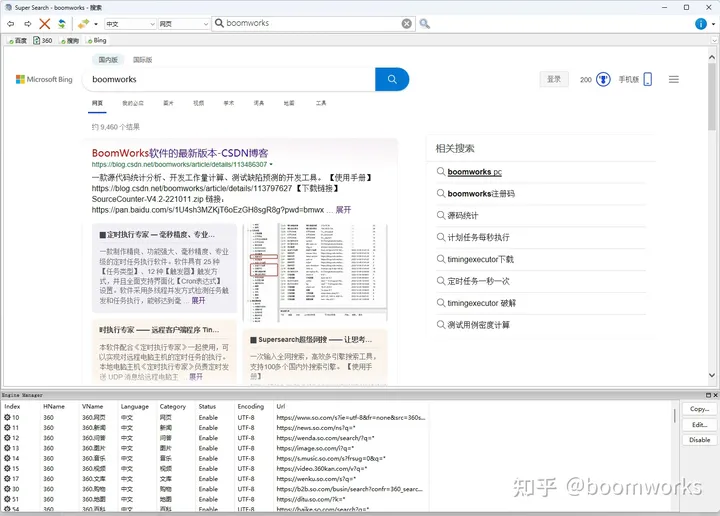Switch to the 360 engine tab
Image resolution: width=720 pixels, height=516 pixels.
(43, 40)
